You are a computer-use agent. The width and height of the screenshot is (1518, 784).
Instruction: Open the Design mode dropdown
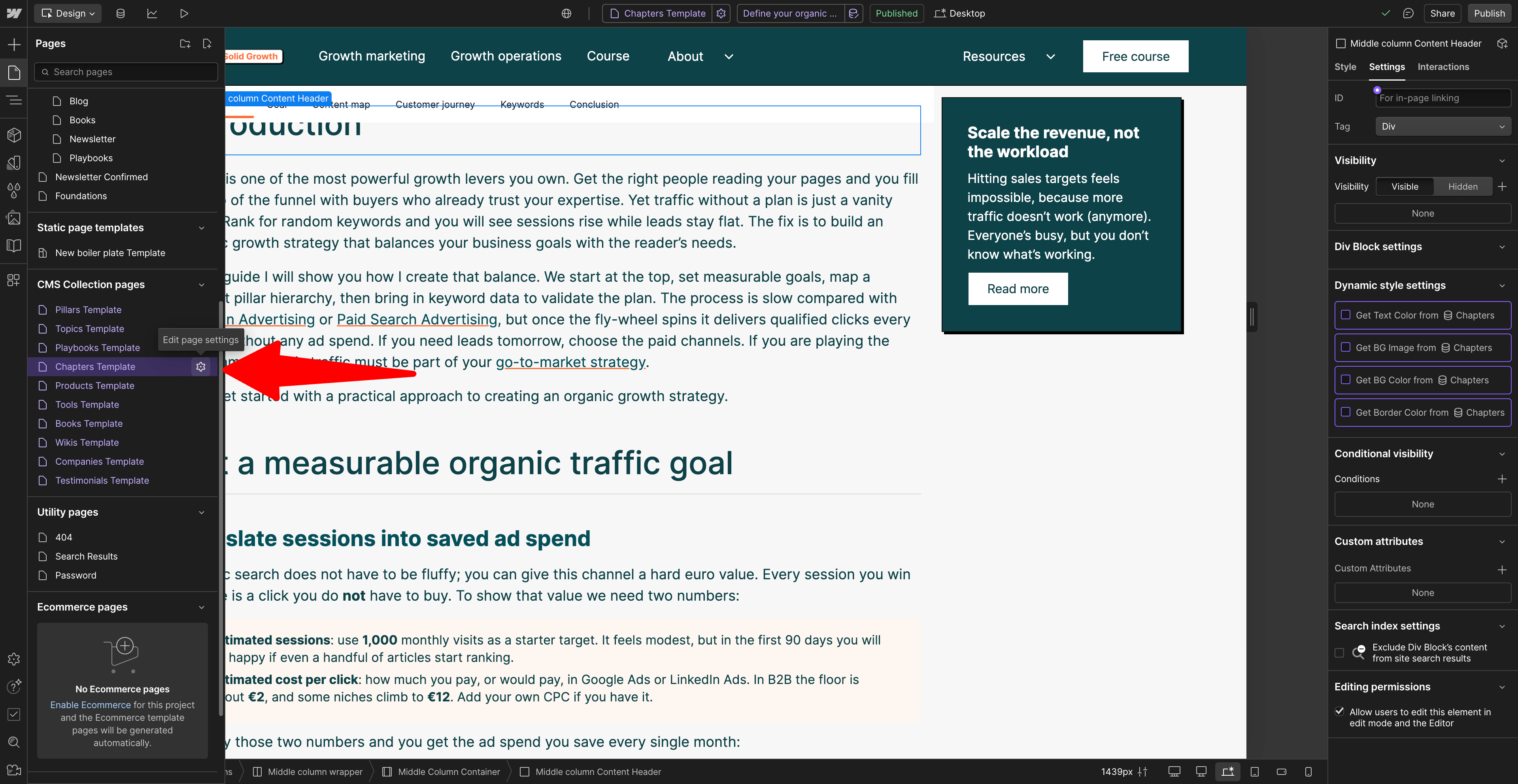[x=68, y=13]
